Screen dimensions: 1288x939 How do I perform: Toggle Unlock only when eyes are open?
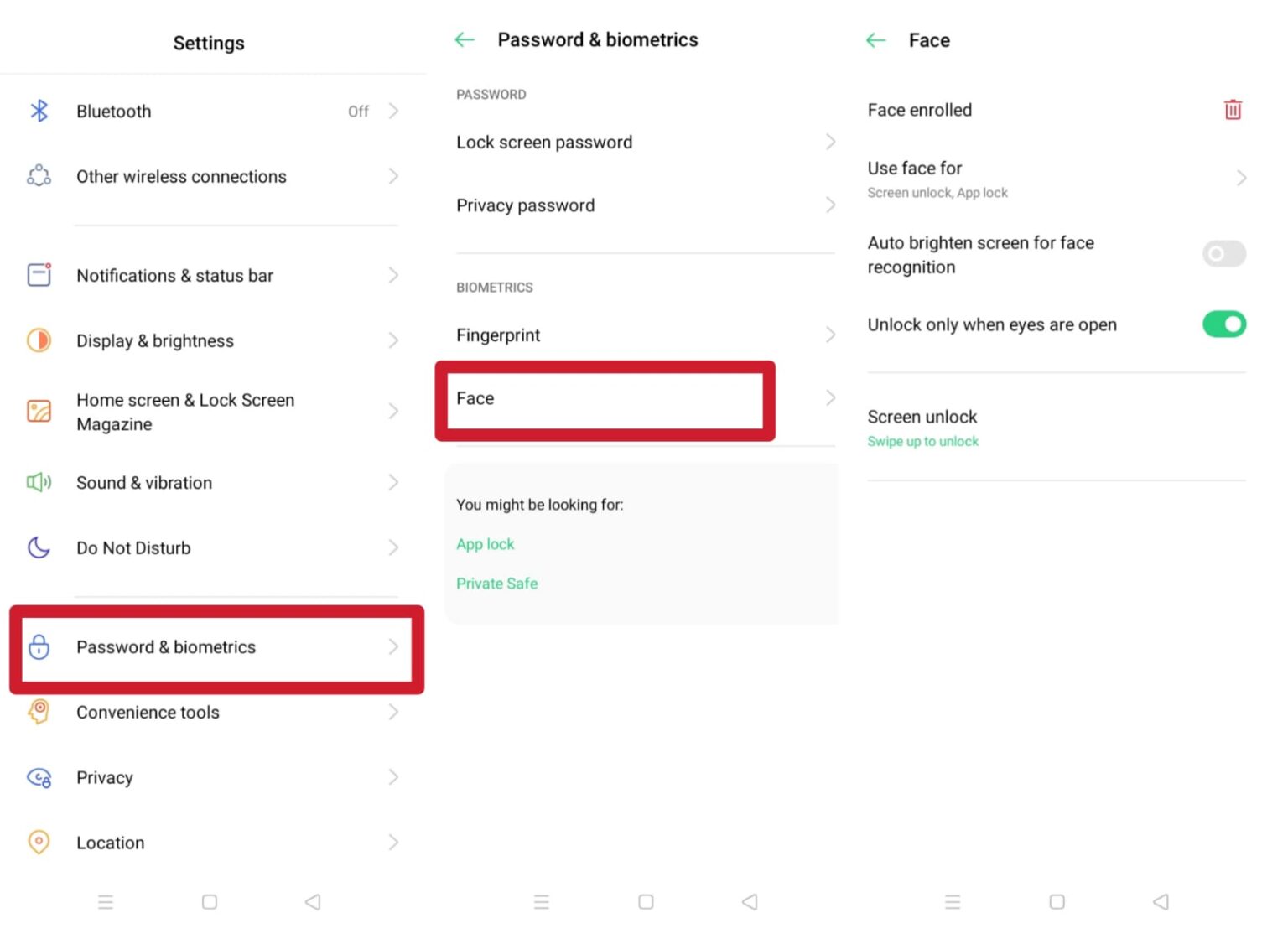pos(1223,324)
